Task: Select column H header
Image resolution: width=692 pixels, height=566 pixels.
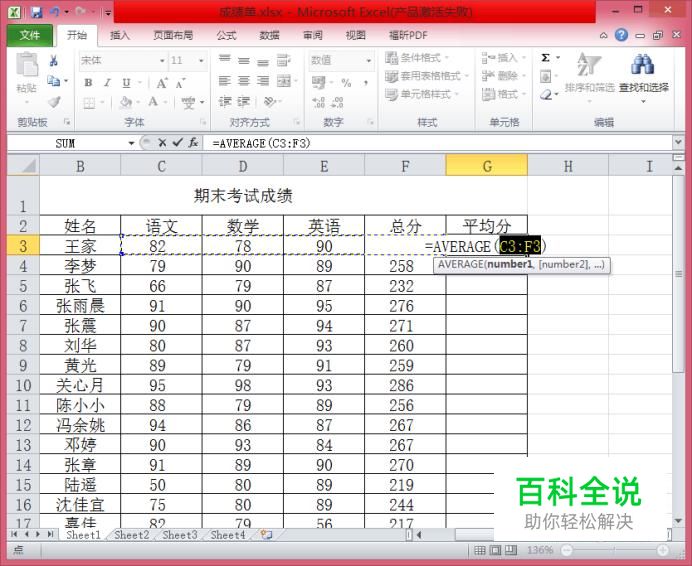Action: click(568, 166)
